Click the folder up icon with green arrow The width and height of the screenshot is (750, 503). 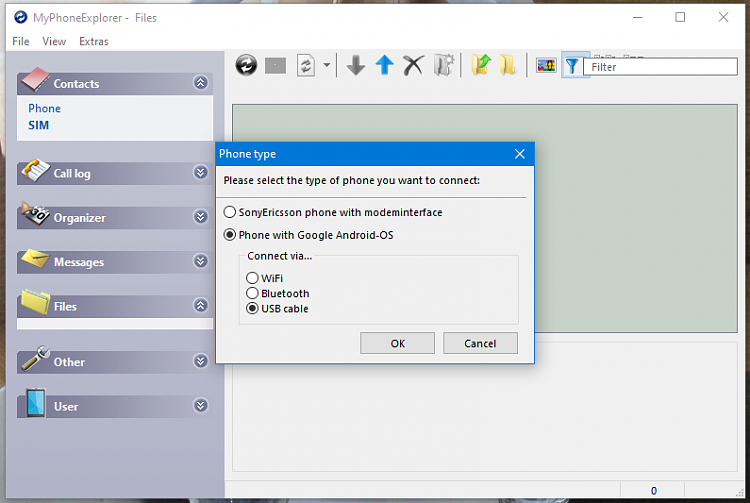481,66
